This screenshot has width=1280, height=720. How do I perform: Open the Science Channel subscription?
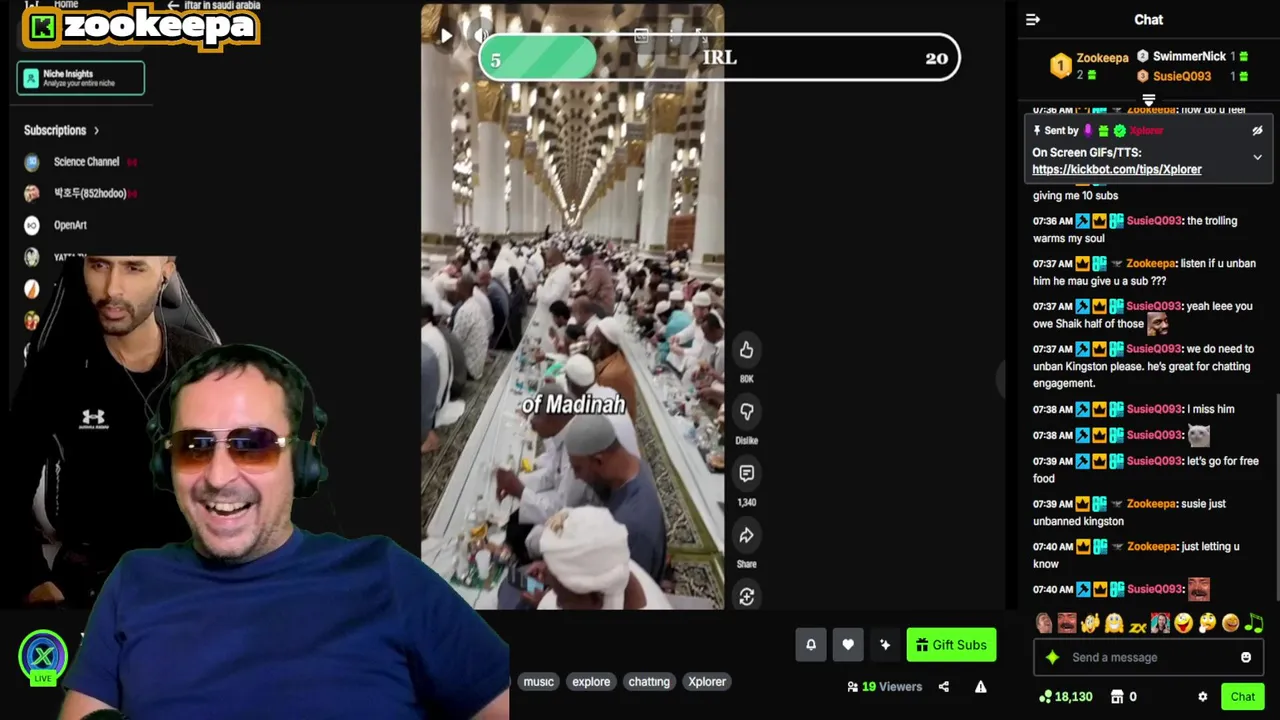86,162
